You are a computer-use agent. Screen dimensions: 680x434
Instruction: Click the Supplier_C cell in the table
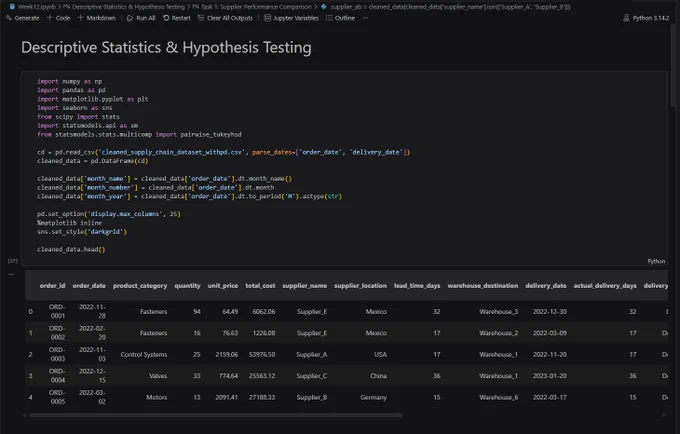[311, 375]
